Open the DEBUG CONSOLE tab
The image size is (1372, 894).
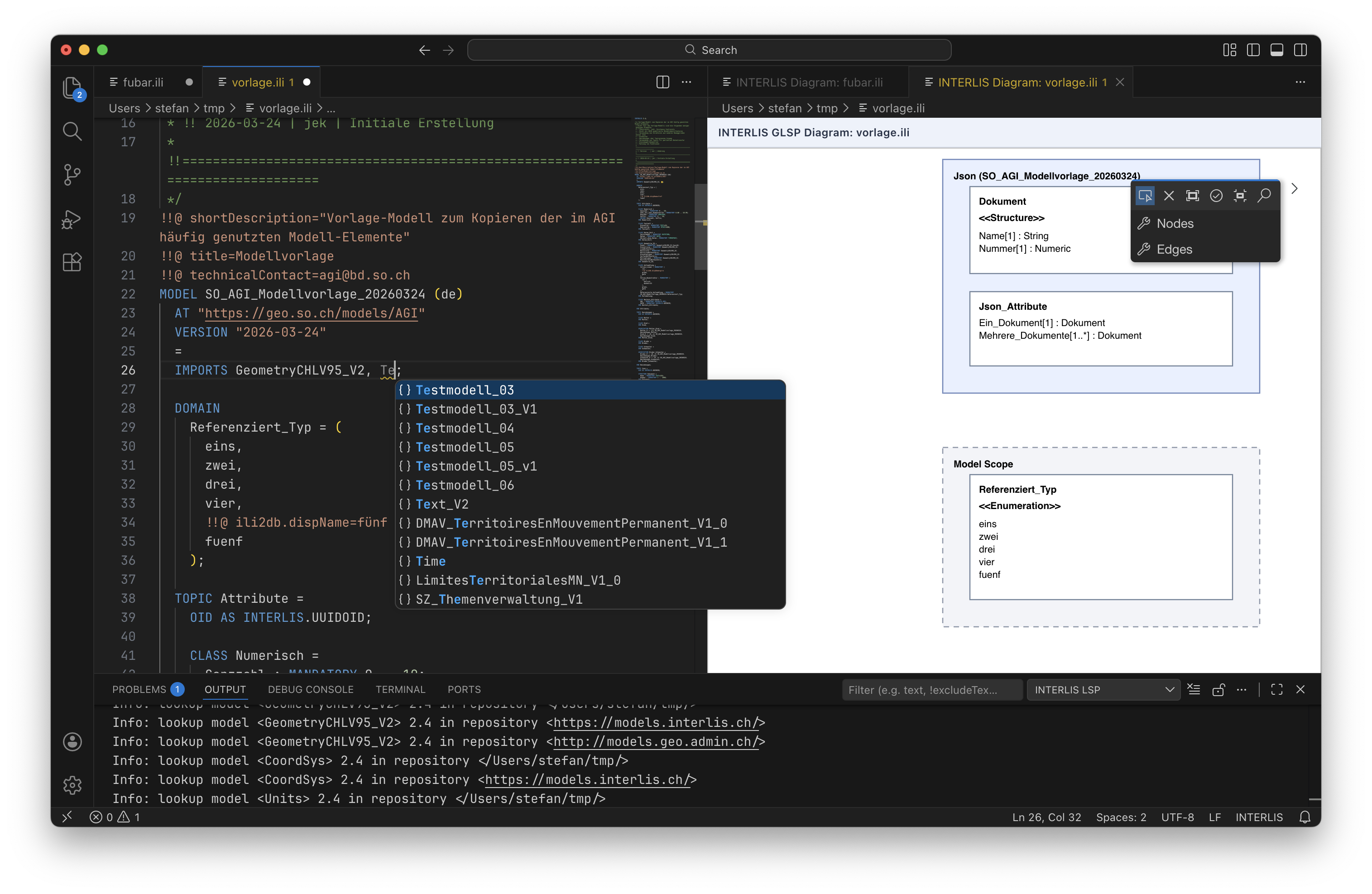310,689
